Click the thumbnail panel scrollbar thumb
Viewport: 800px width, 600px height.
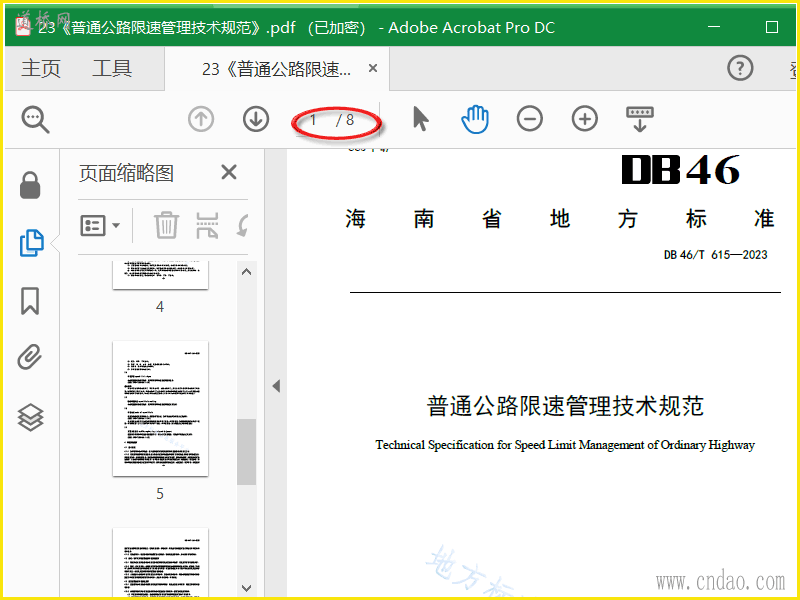pos(246,452)
